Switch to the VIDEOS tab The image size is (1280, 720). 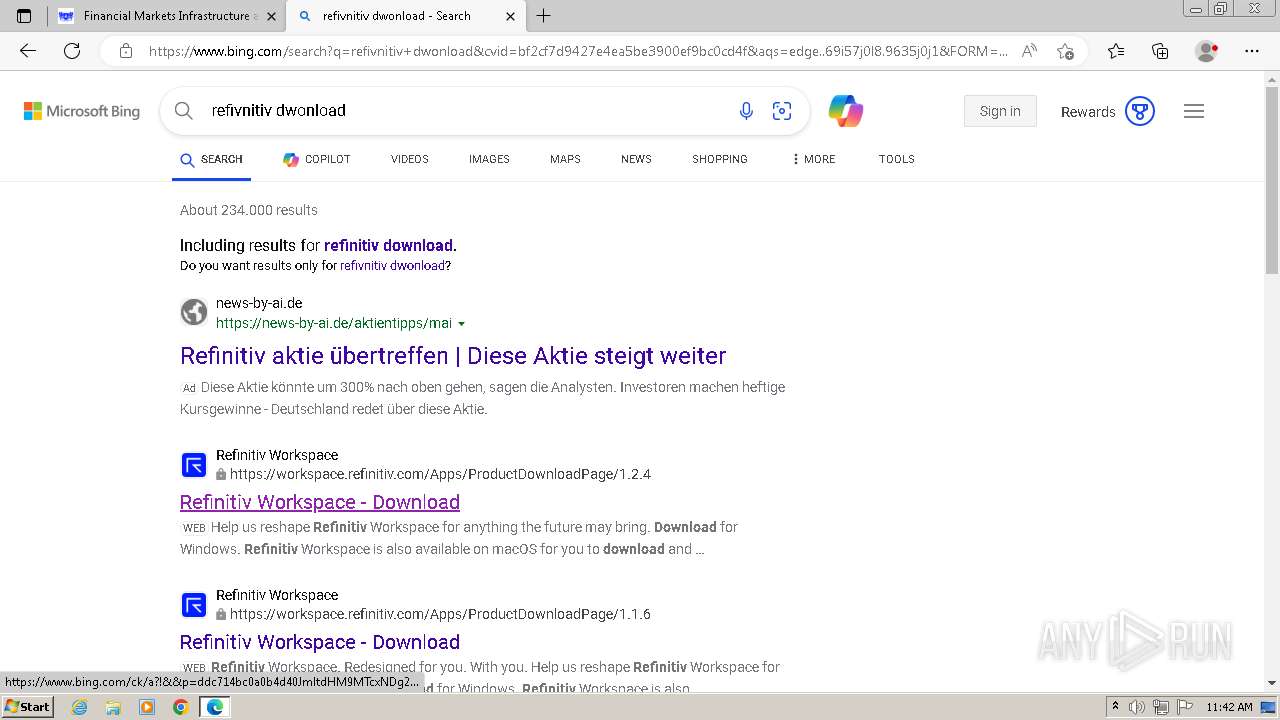[410, 159]
